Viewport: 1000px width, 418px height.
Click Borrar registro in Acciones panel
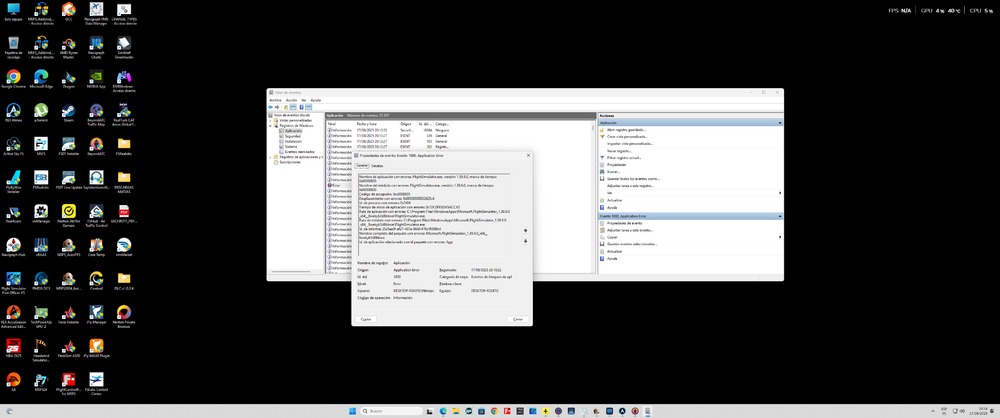[x=621, y=150]
